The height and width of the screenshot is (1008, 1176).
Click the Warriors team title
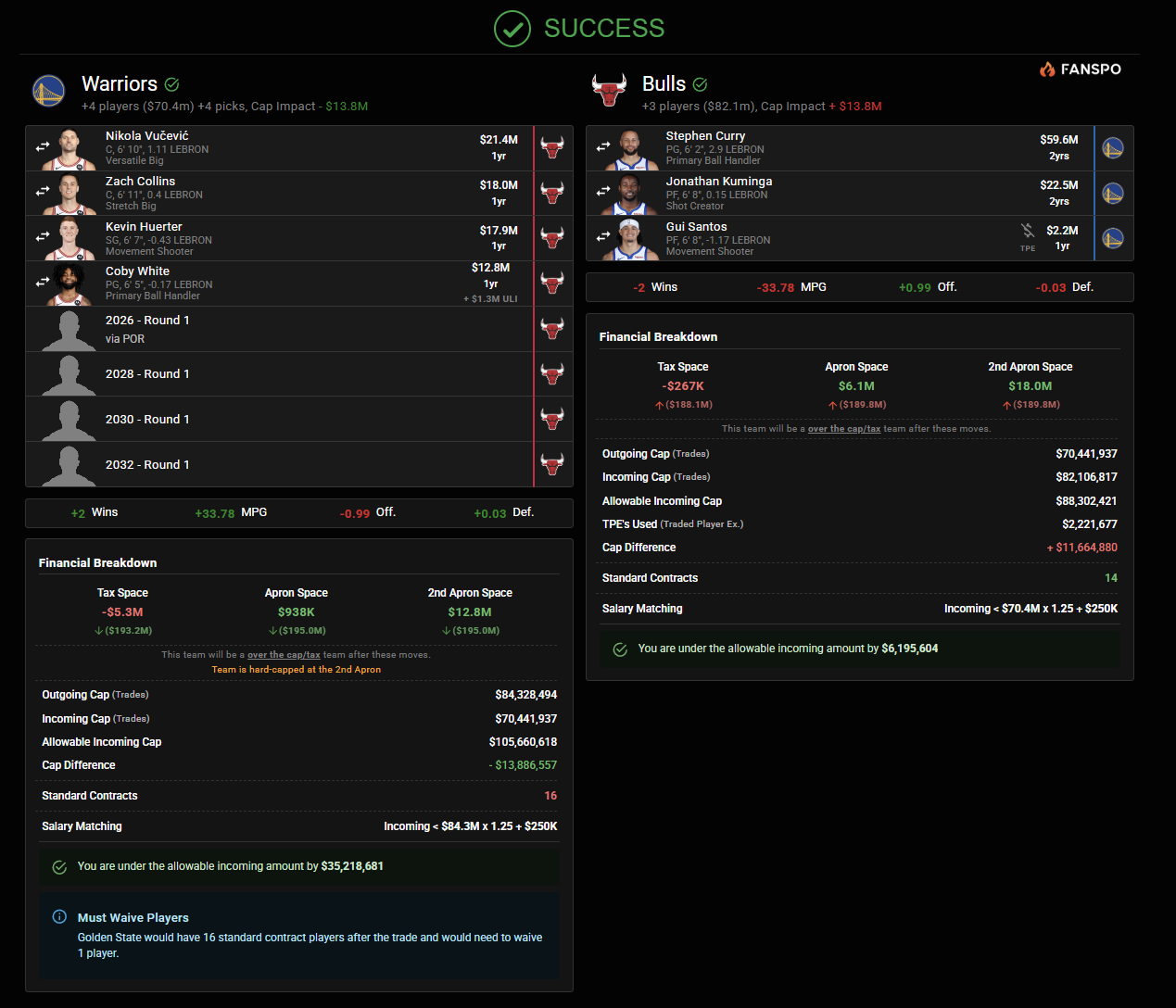[x=120, y=84]
